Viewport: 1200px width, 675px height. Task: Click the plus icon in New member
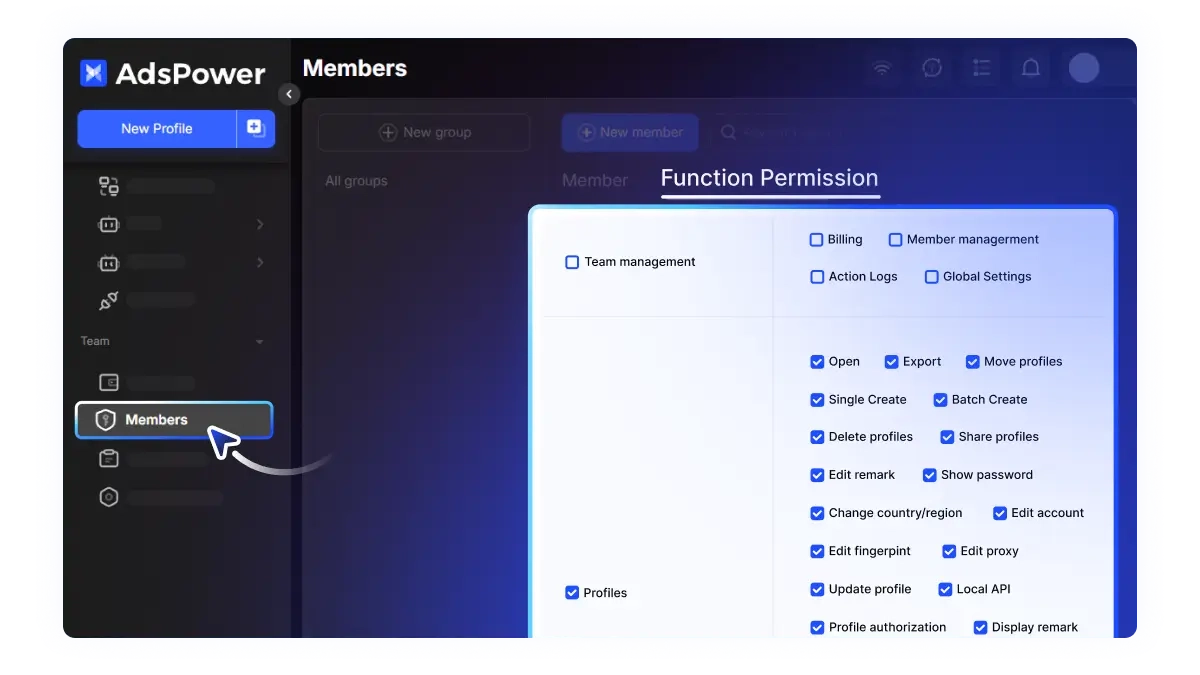[x=587, y=132]
